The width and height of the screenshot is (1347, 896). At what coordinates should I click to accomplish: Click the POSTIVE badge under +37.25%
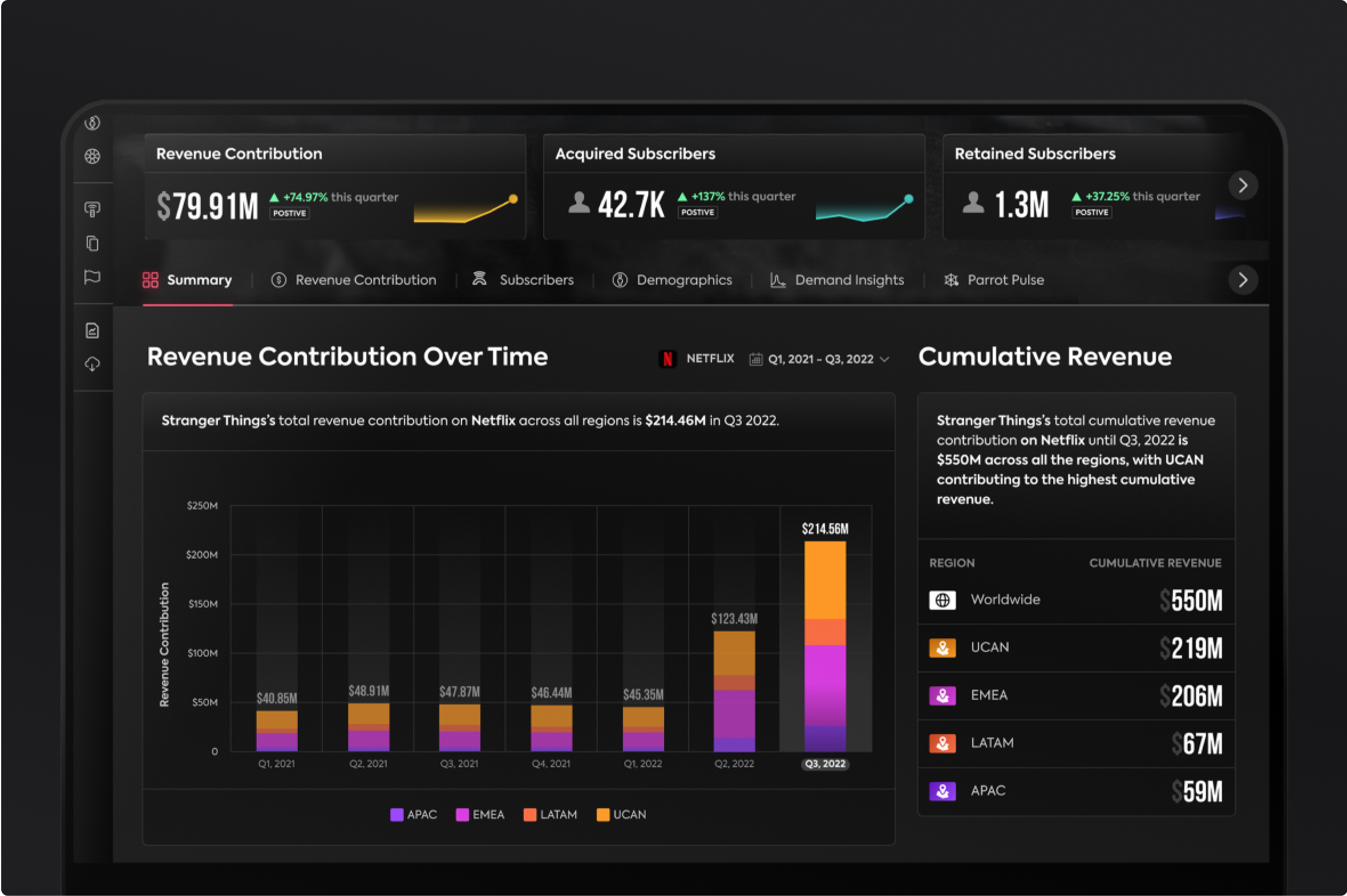pos(1092,212)
